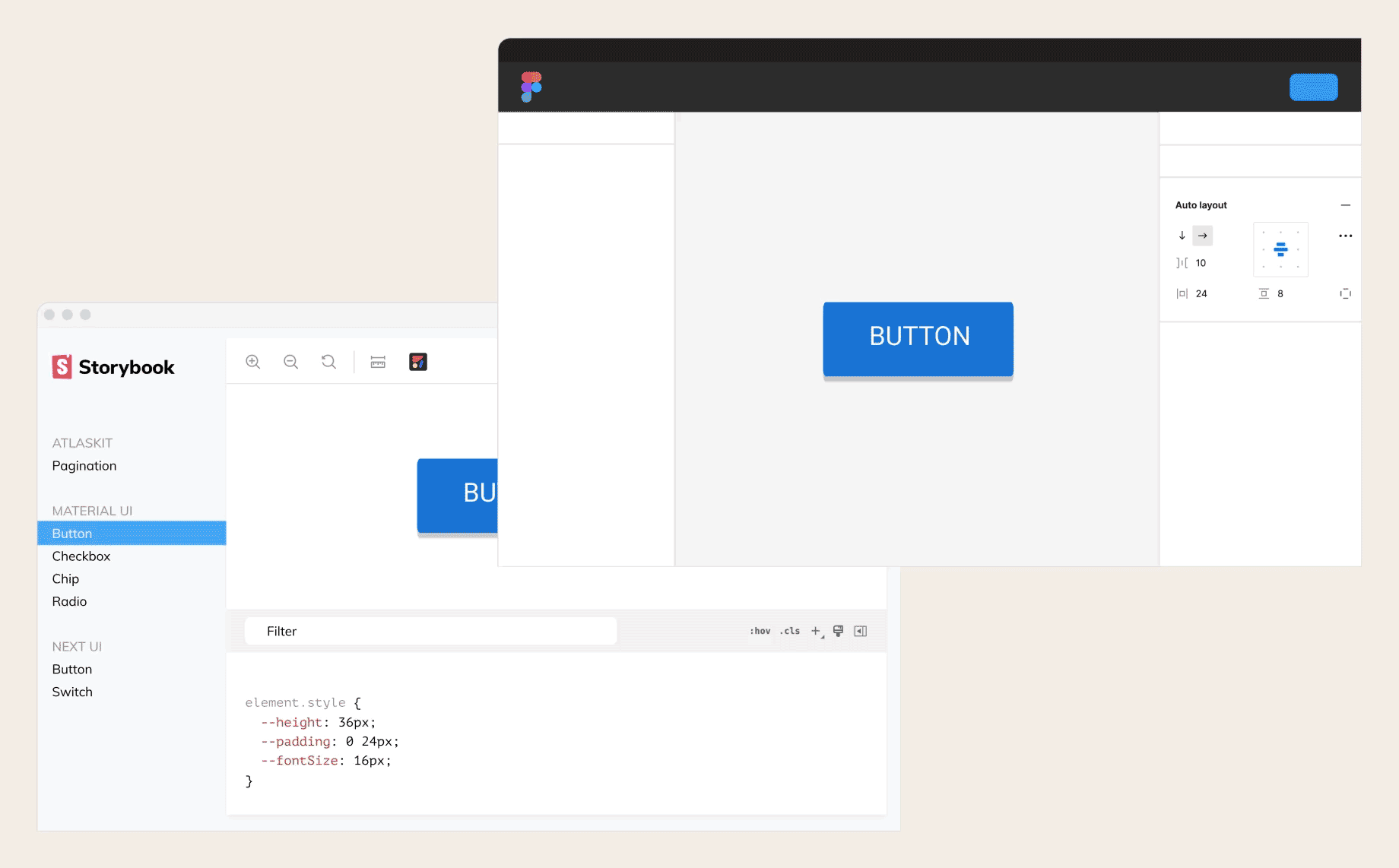Reset zoom in Storybook toolbar
The image size is (1399, 868).
(x=328, y=362)
